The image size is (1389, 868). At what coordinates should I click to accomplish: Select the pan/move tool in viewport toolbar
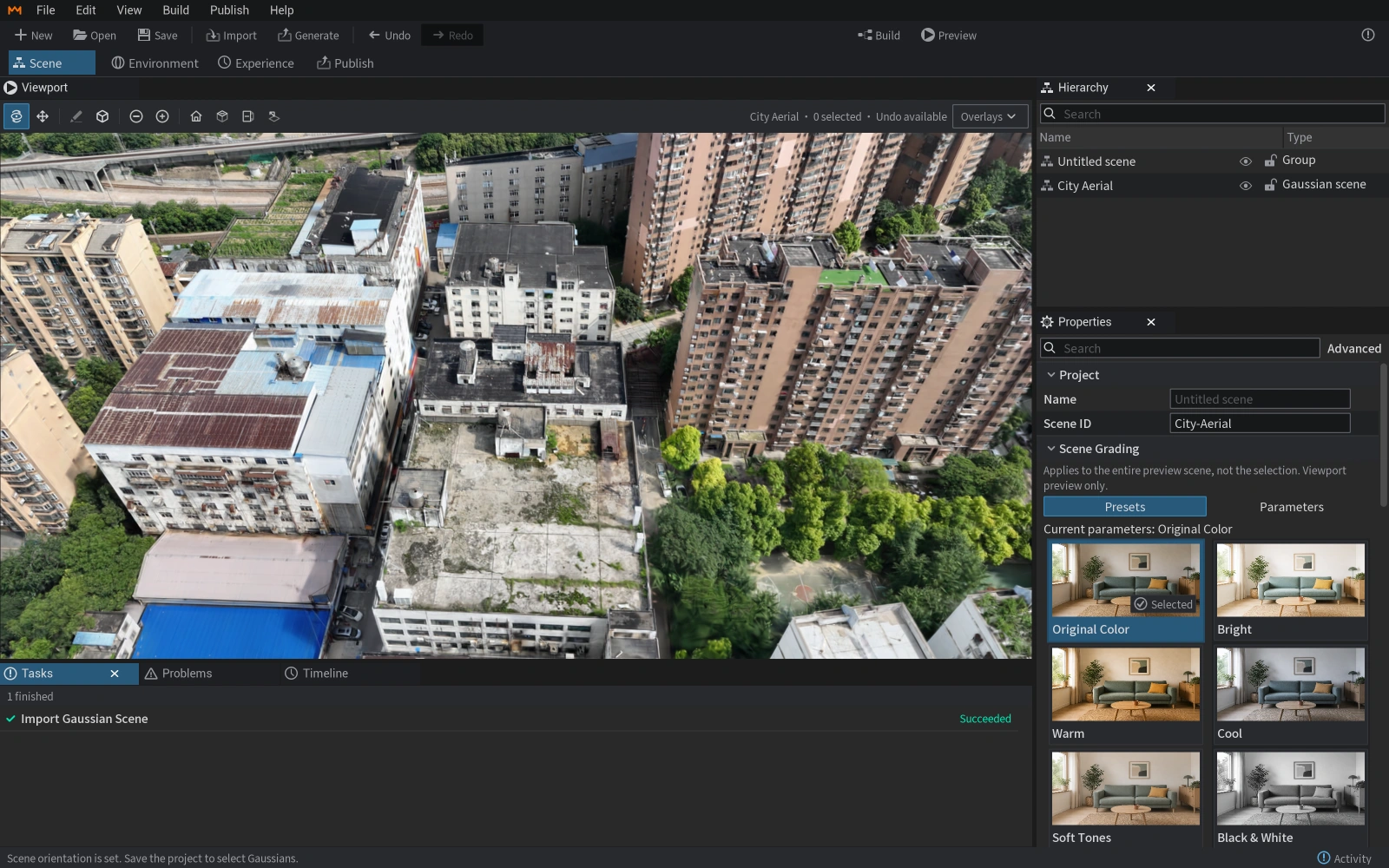pos(43,116)
